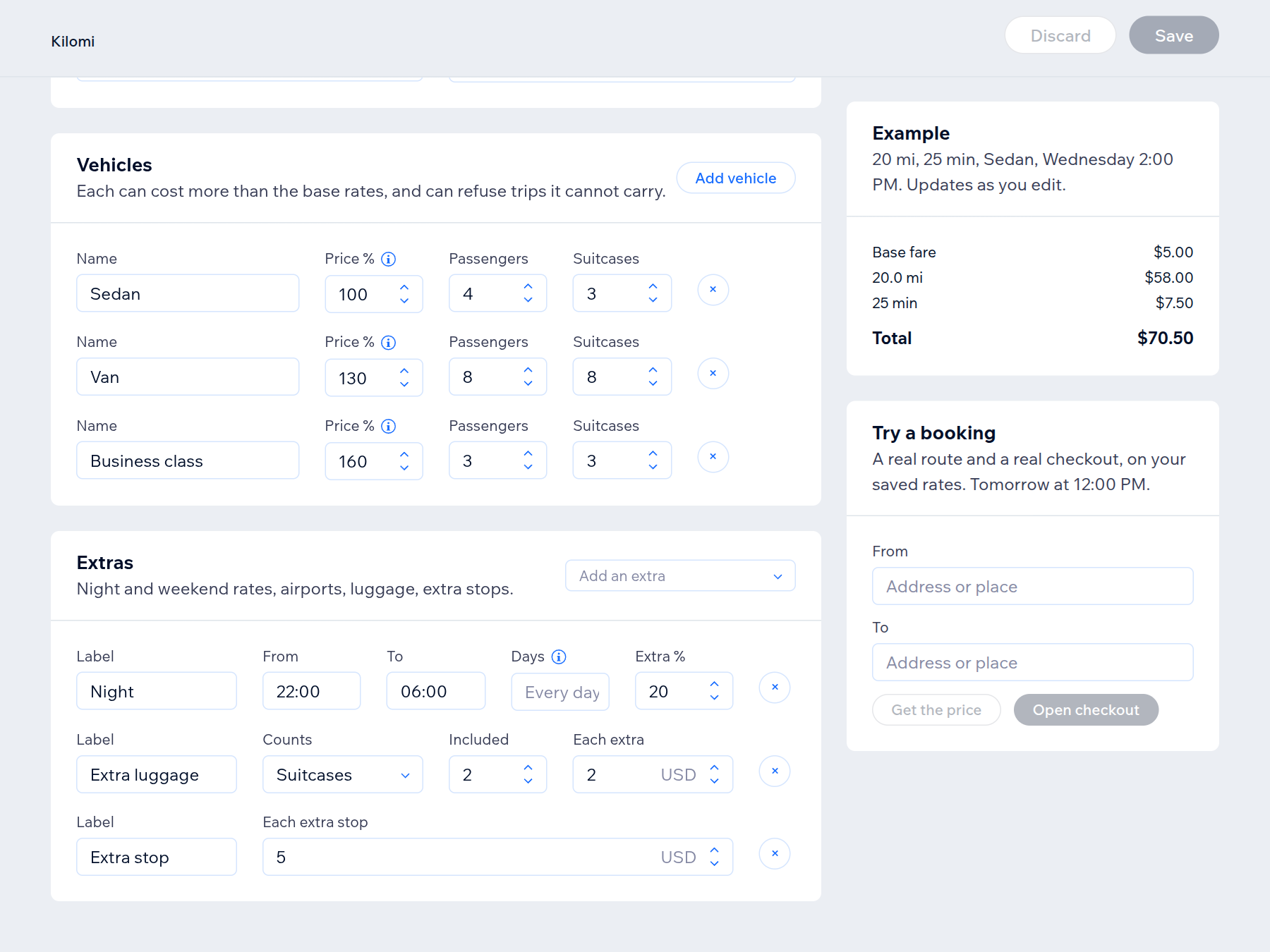
Task: Open the Counts Suitcases dropdown
Action: pyautogui.click(x=343, y=774)
